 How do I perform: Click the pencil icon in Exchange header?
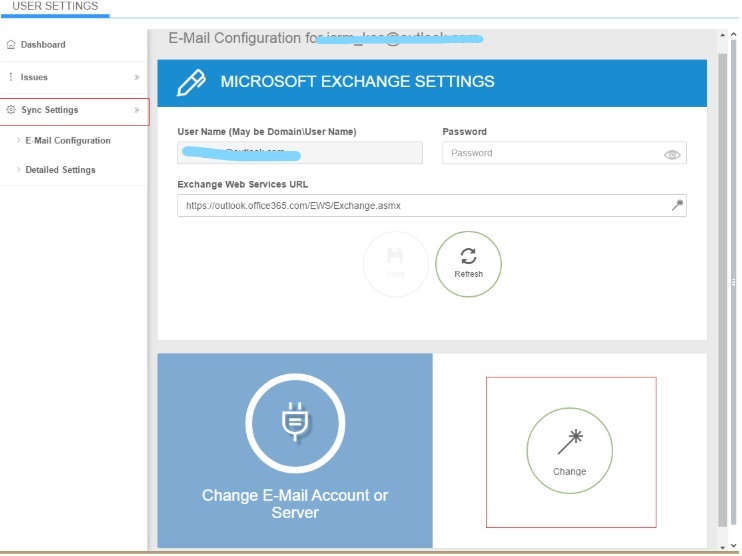[x=191, y=82]
